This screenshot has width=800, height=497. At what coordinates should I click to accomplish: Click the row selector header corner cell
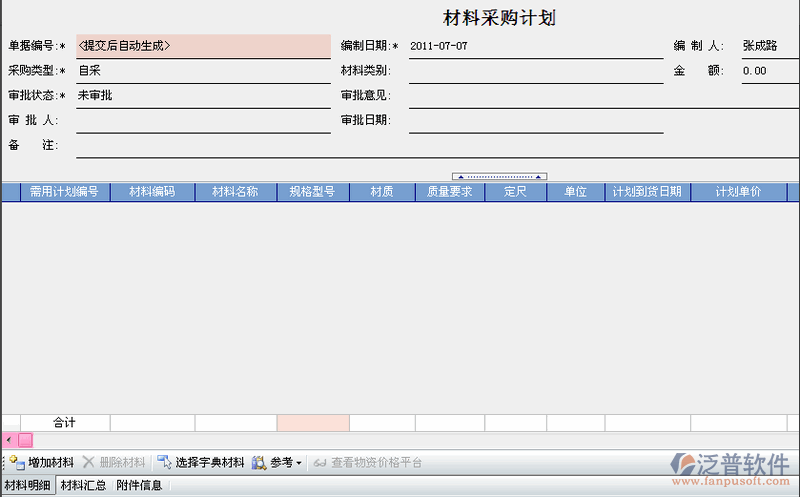[11, 192]
